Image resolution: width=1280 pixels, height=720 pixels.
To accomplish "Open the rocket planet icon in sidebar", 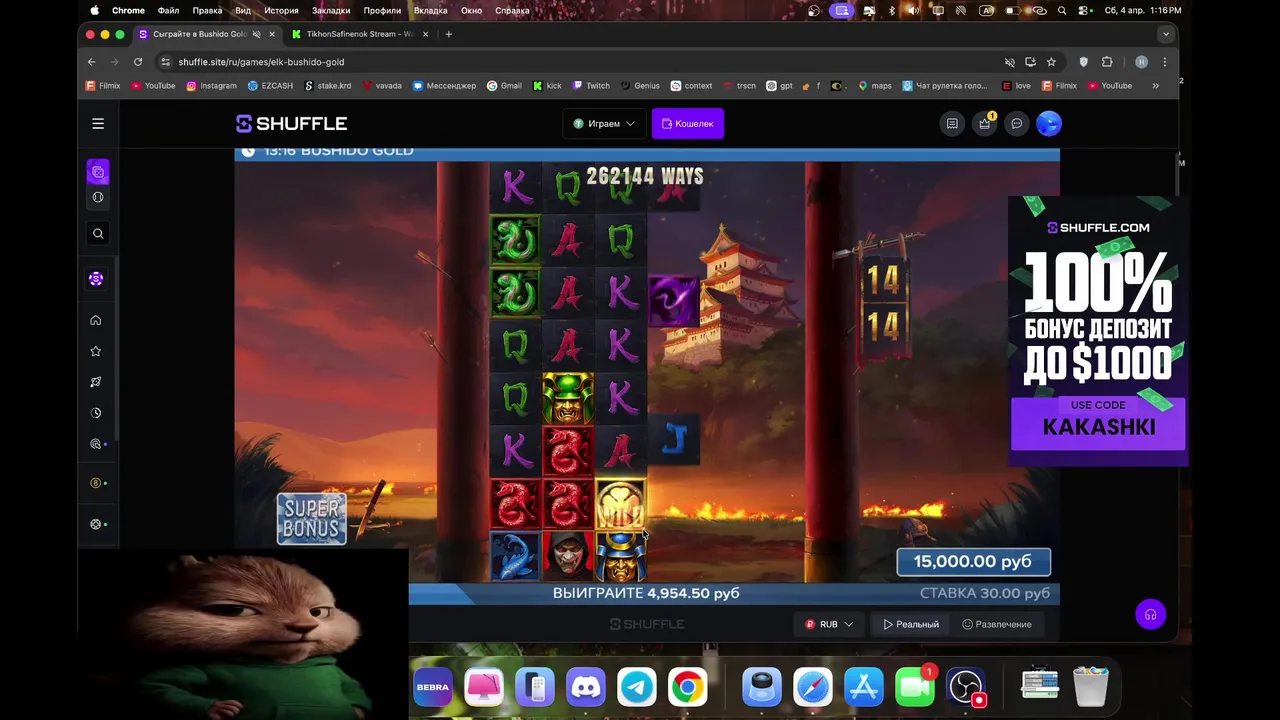I will 96,382.
